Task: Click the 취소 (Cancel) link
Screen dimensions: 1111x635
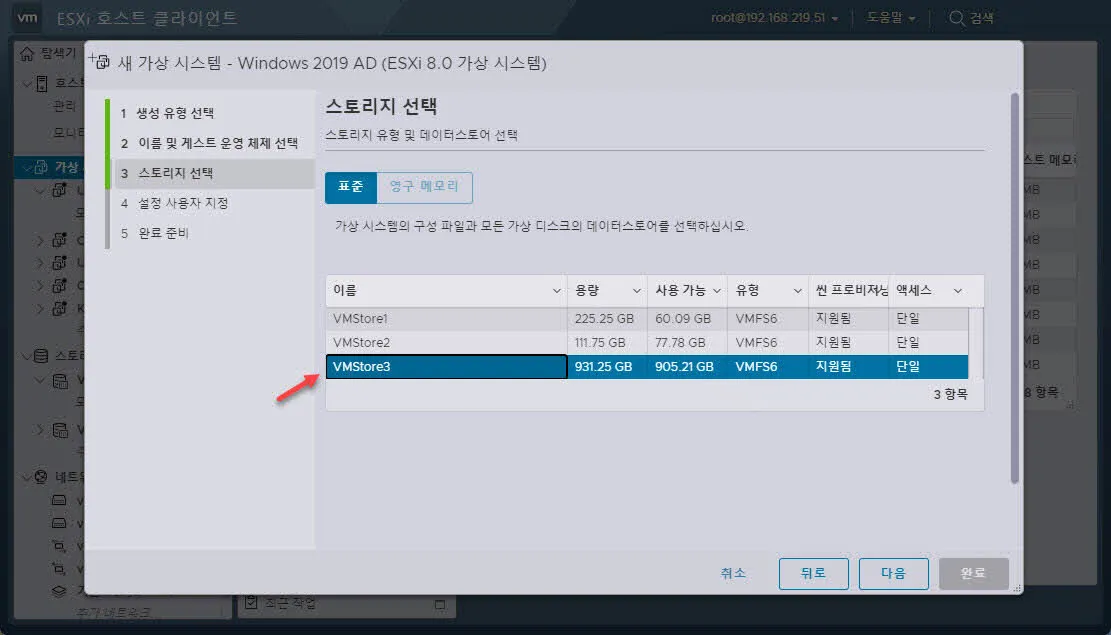Action: point(733,573)
